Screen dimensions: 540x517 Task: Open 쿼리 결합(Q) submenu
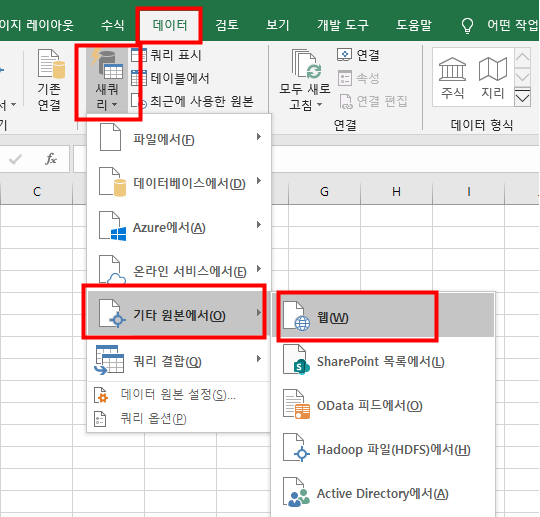coord(178,360)
